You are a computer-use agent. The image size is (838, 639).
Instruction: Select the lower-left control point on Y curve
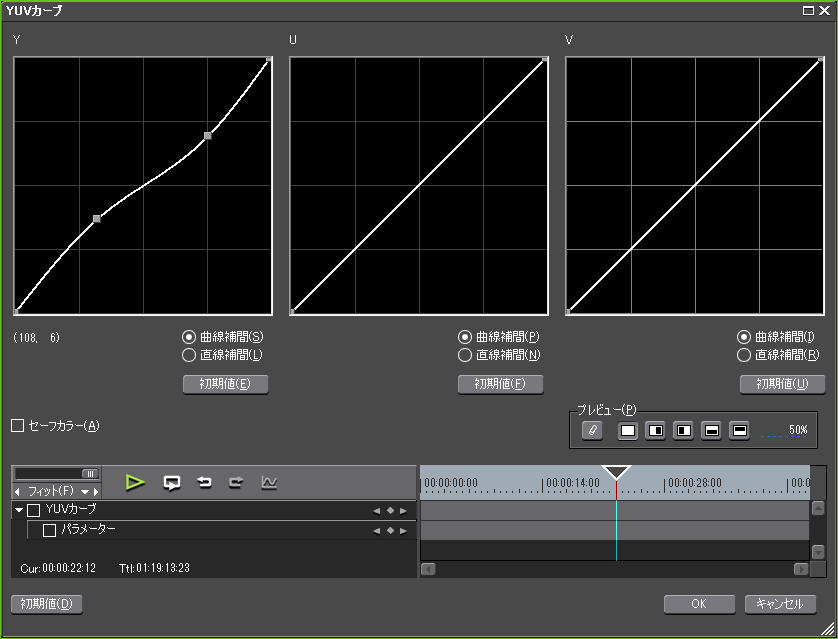(x=97, y=219)
